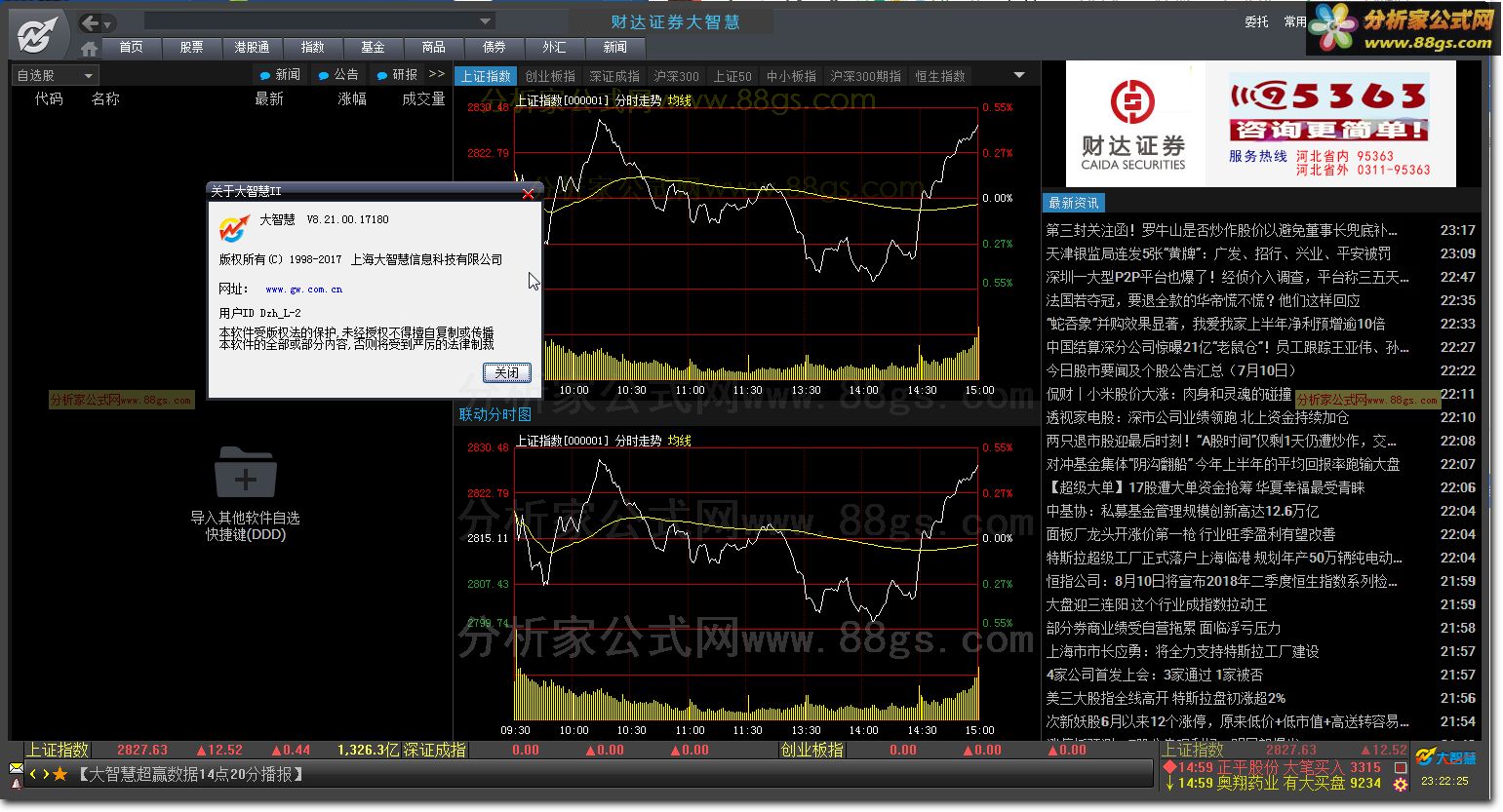Click the import-folder plus icon
The image size is (1503, 812).
(246, 472)
